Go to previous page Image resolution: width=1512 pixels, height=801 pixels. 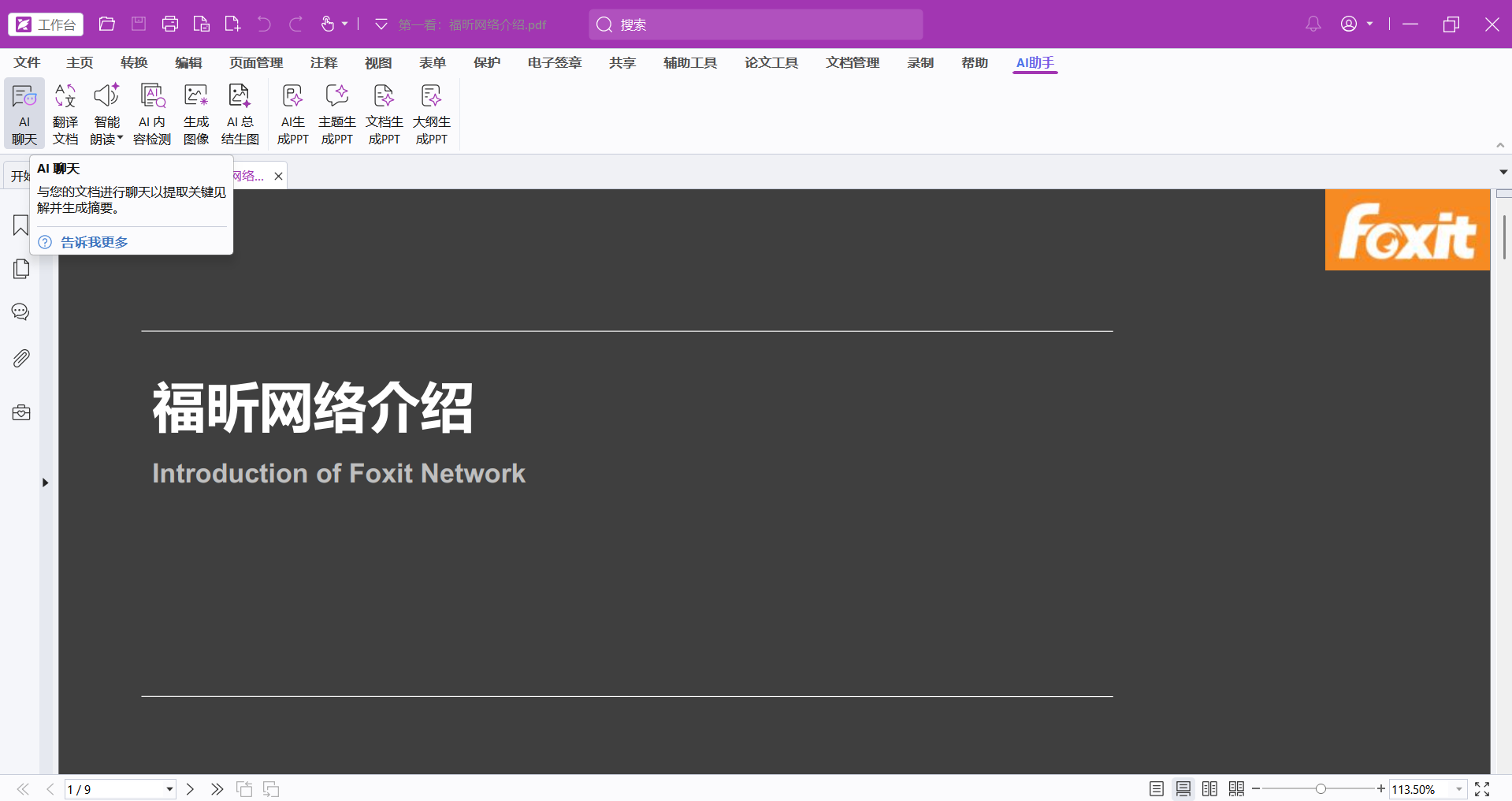pos(50,789)
